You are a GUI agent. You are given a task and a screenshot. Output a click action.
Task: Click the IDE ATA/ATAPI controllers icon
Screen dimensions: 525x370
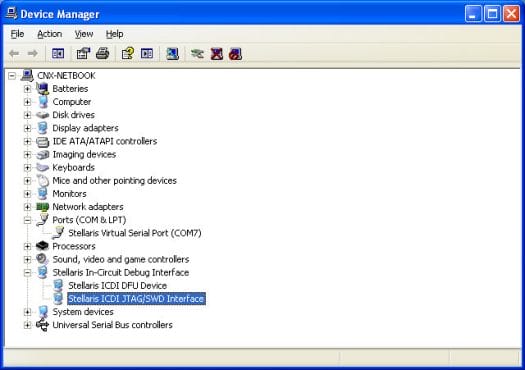point(43,141)
